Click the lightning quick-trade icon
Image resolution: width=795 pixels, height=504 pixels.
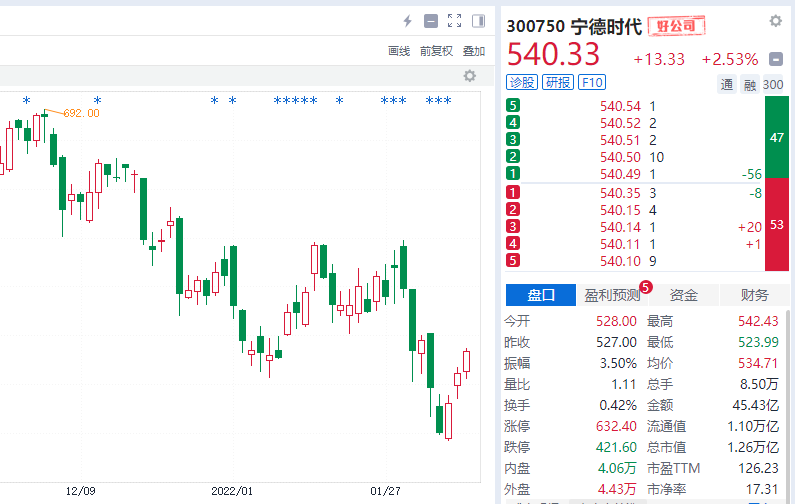pos(407,21)
